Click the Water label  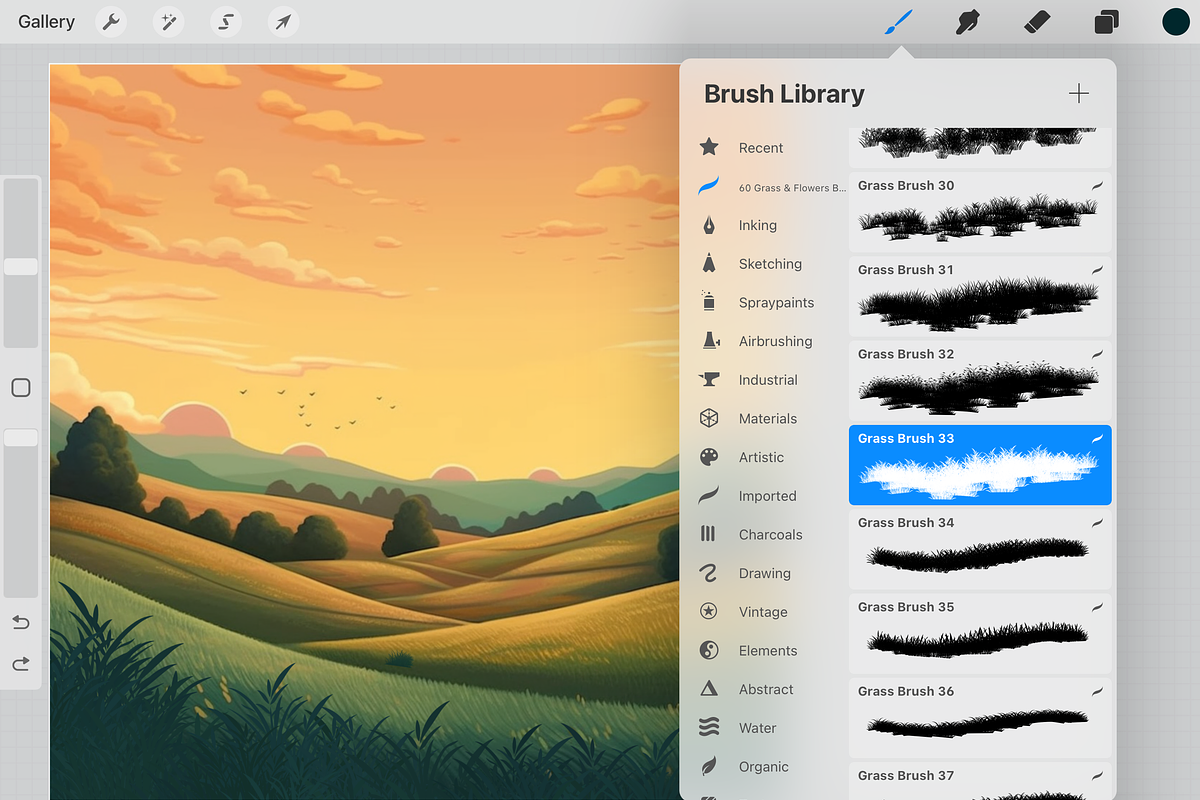tap(758, 728)
